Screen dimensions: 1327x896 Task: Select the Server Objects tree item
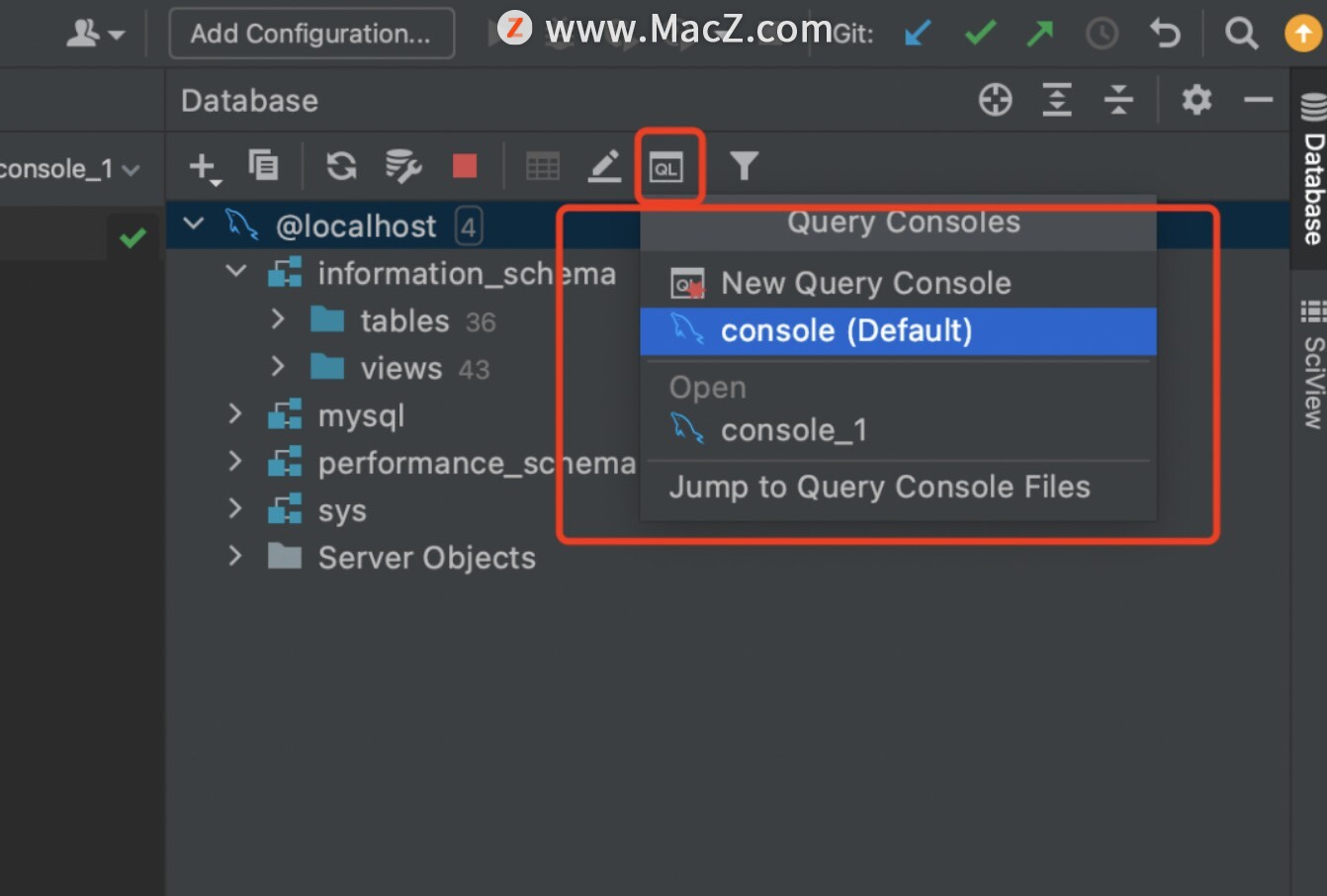point(426,558)
